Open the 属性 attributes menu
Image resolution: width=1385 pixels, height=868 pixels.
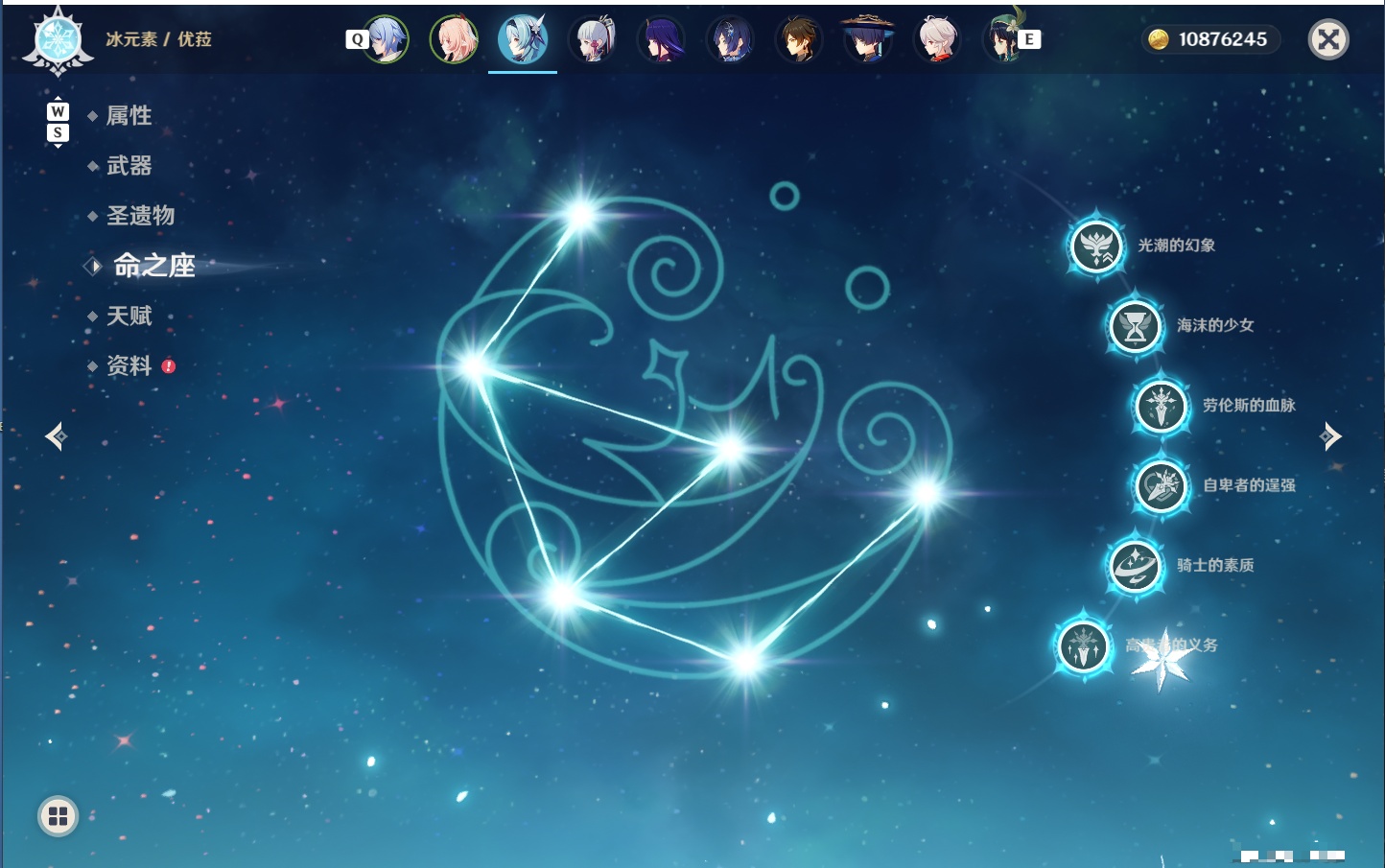click(129, 116)
